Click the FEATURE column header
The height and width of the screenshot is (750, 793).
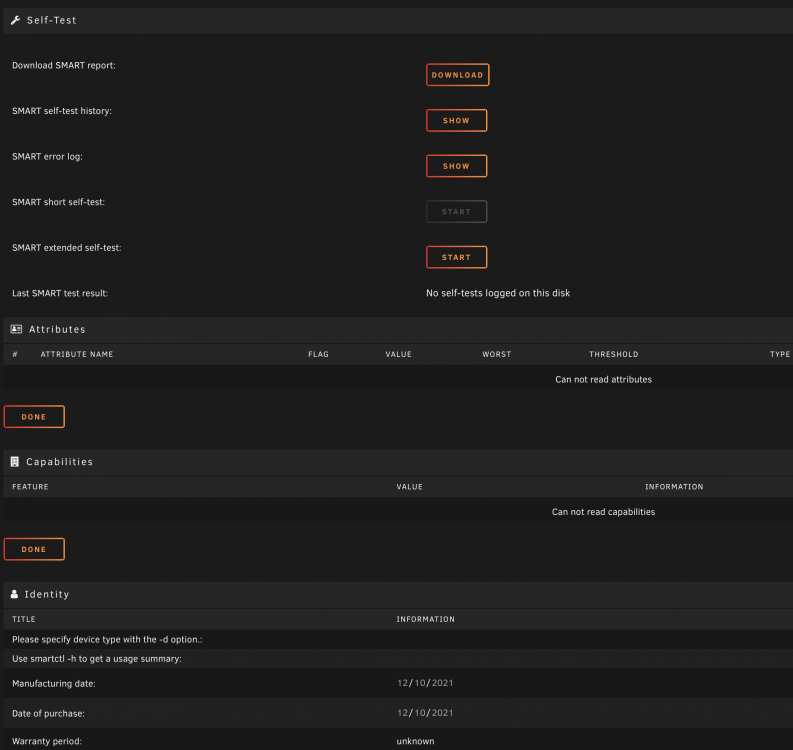click(x=30, y=487)
